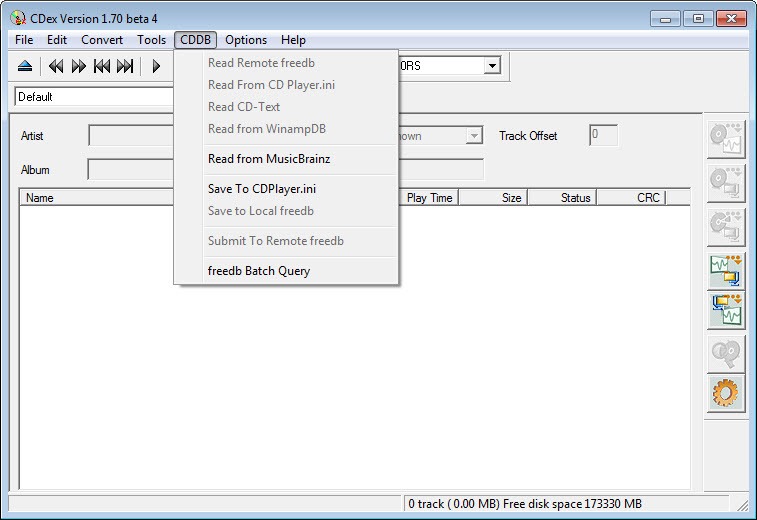Sort by Name column header
Viewport: 757px width, 520px height.
pos(97,198)
